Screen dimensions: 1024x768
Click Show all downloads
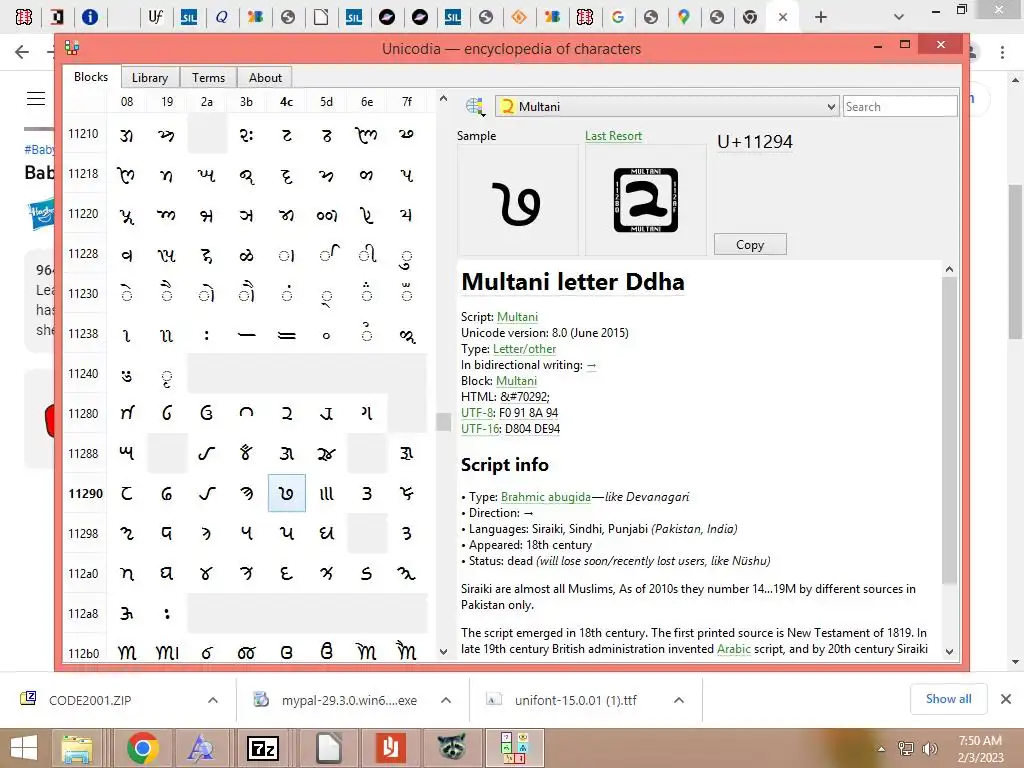[948, 699]
